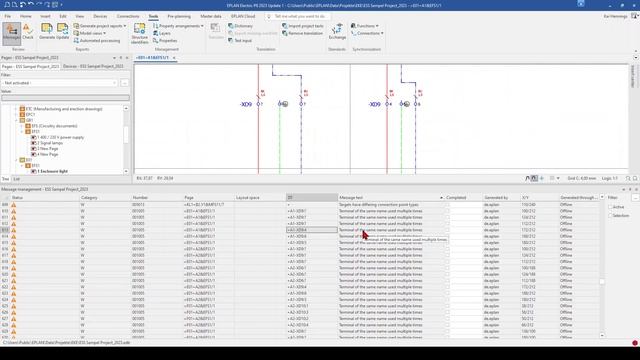
Task: Click the lightbulb icon in search box
Action: coord(269,16)
